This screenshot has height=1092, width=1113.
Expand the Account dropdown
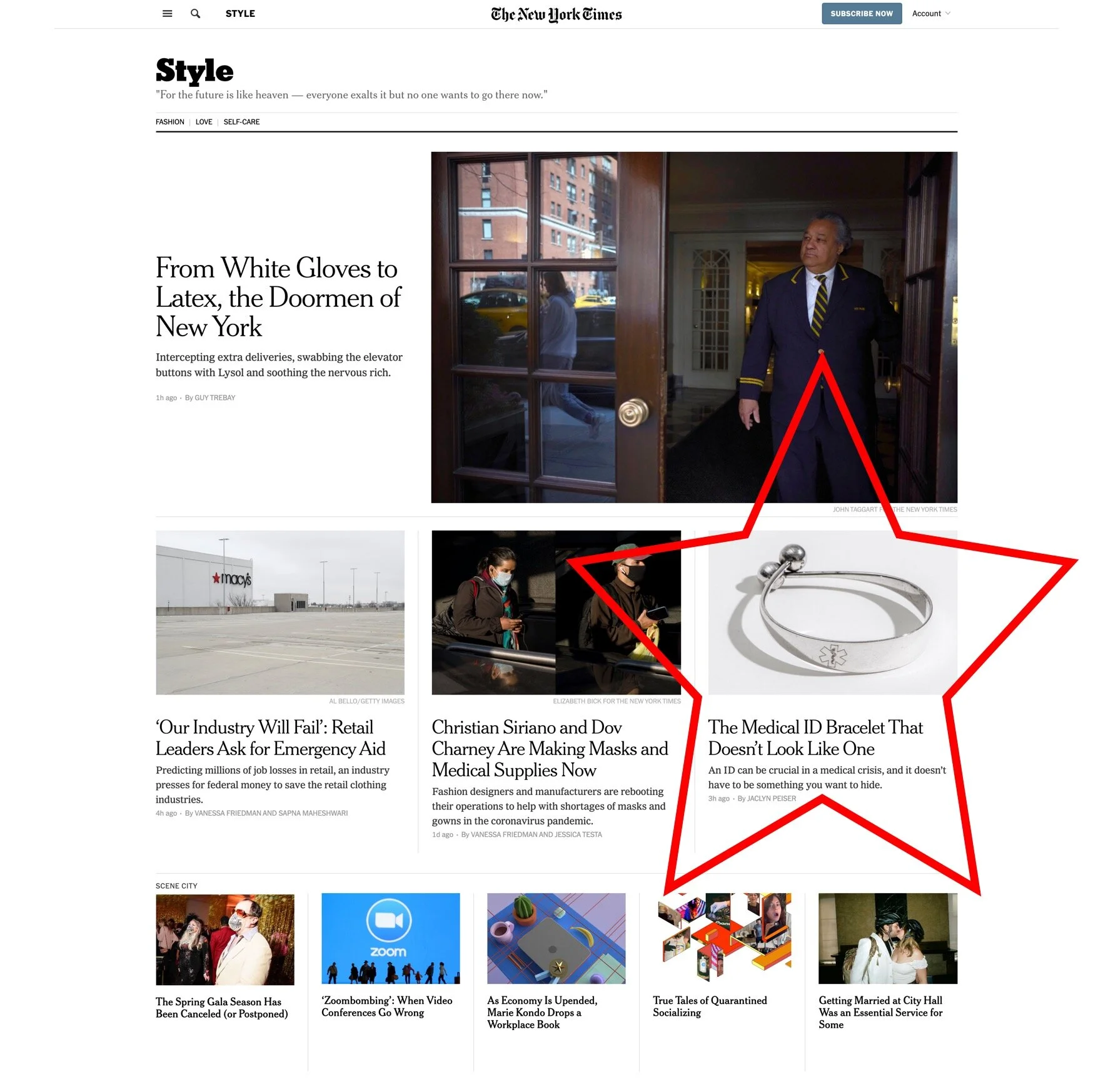click(931, 14)
